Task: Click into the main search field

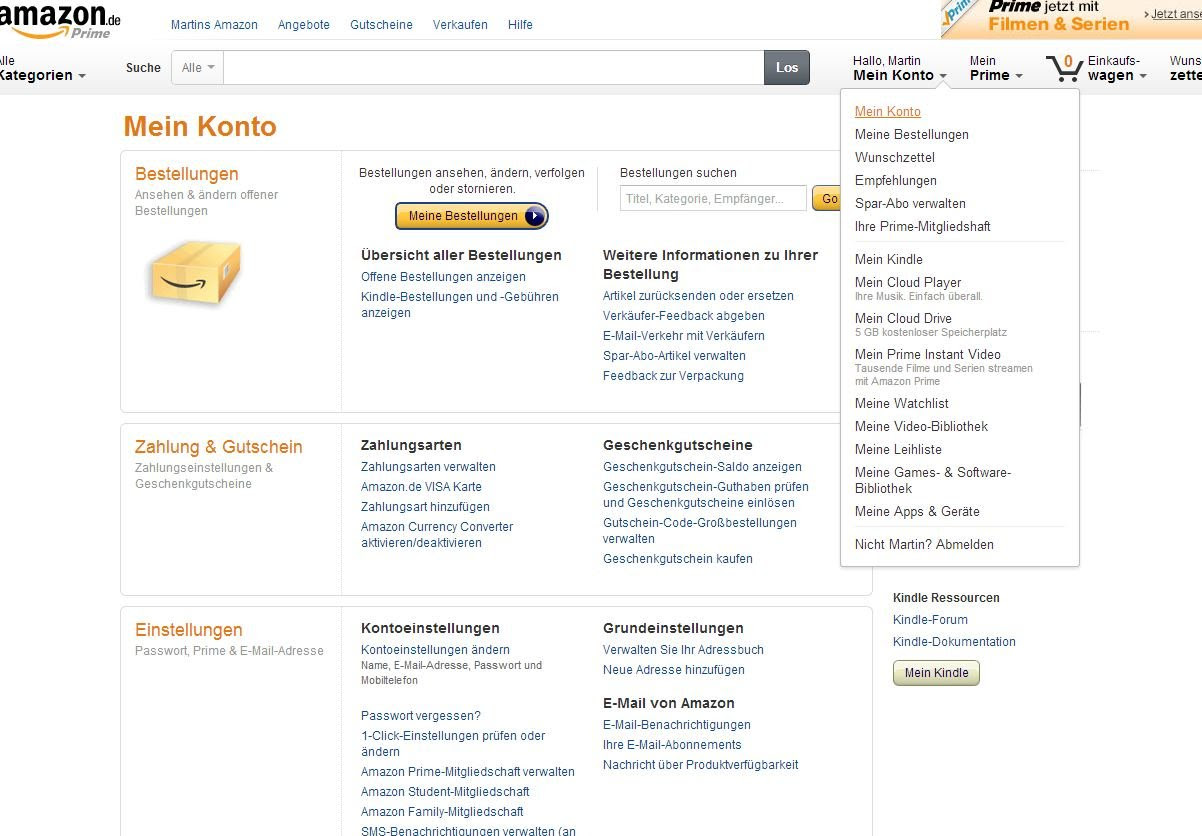Action: [x=494, y=68]
